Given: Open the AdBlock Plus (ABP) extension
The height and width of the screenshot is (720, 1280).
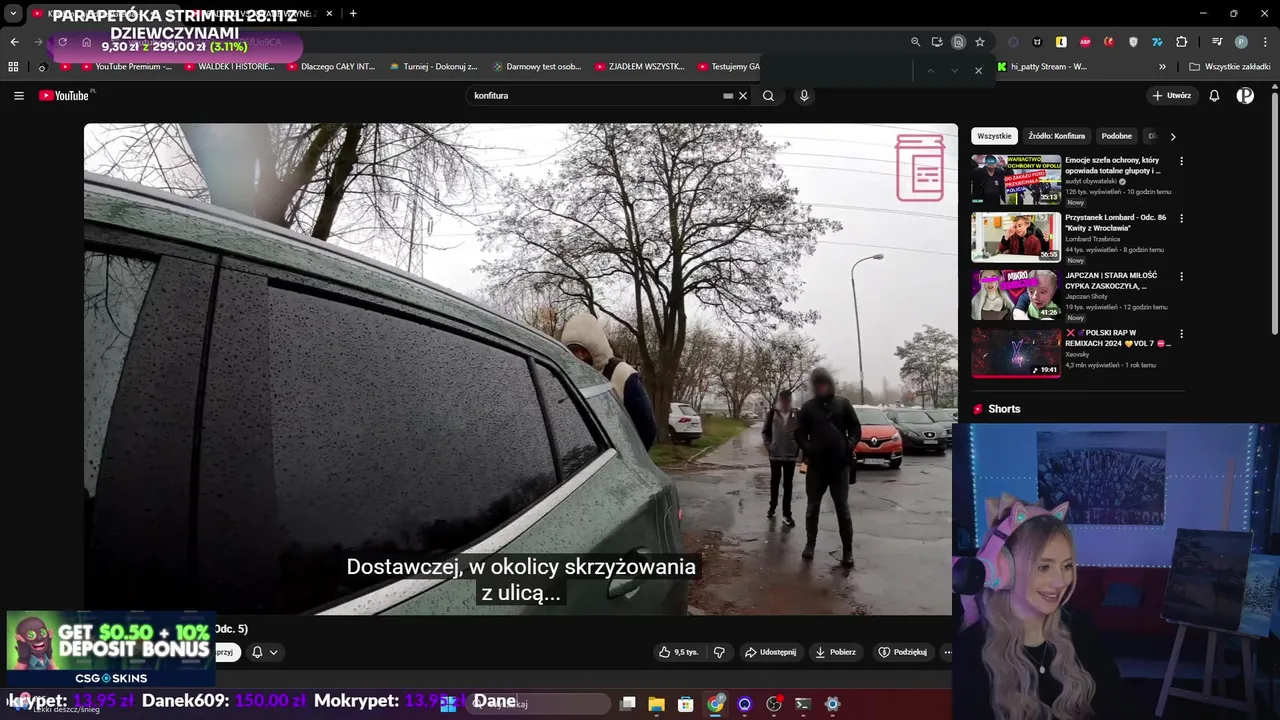Looking at the screenshot, I should [x=1085, y=42].
